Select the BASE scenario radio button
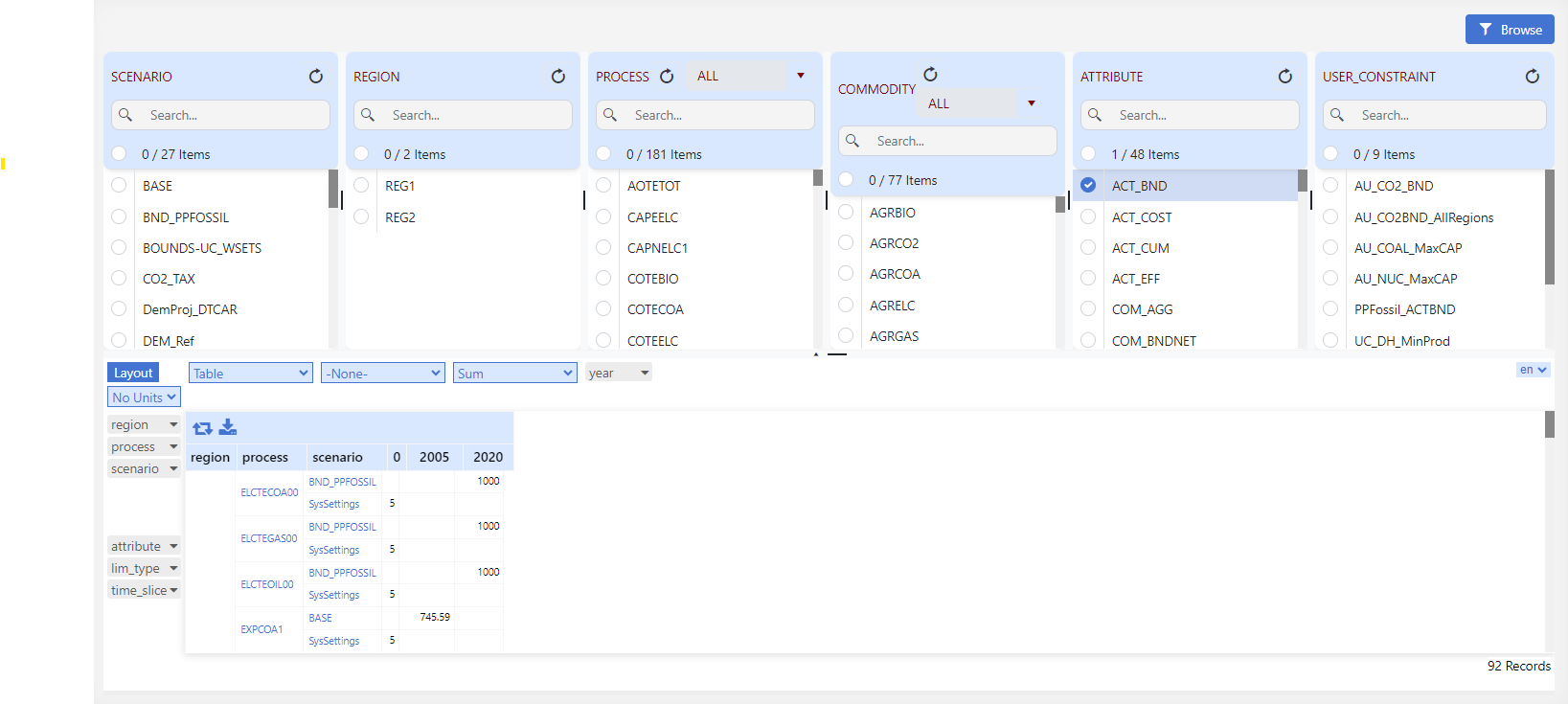 tap(119, 186)
